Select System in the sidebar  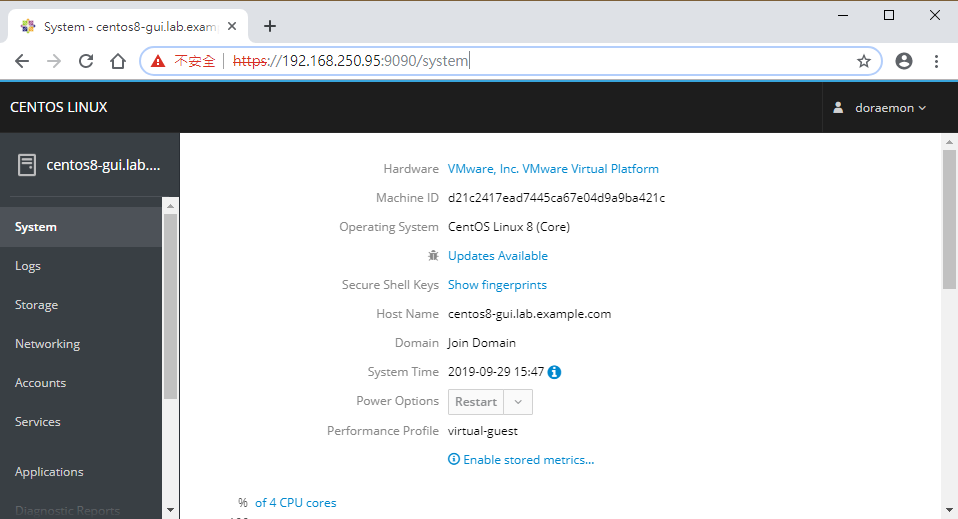[x=81, y=227]
